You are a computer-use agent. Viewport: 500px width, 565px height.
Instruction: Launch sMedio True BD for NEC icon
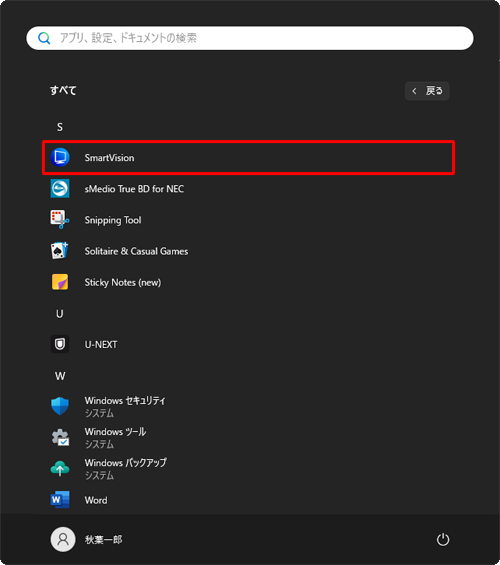(60, 188)
